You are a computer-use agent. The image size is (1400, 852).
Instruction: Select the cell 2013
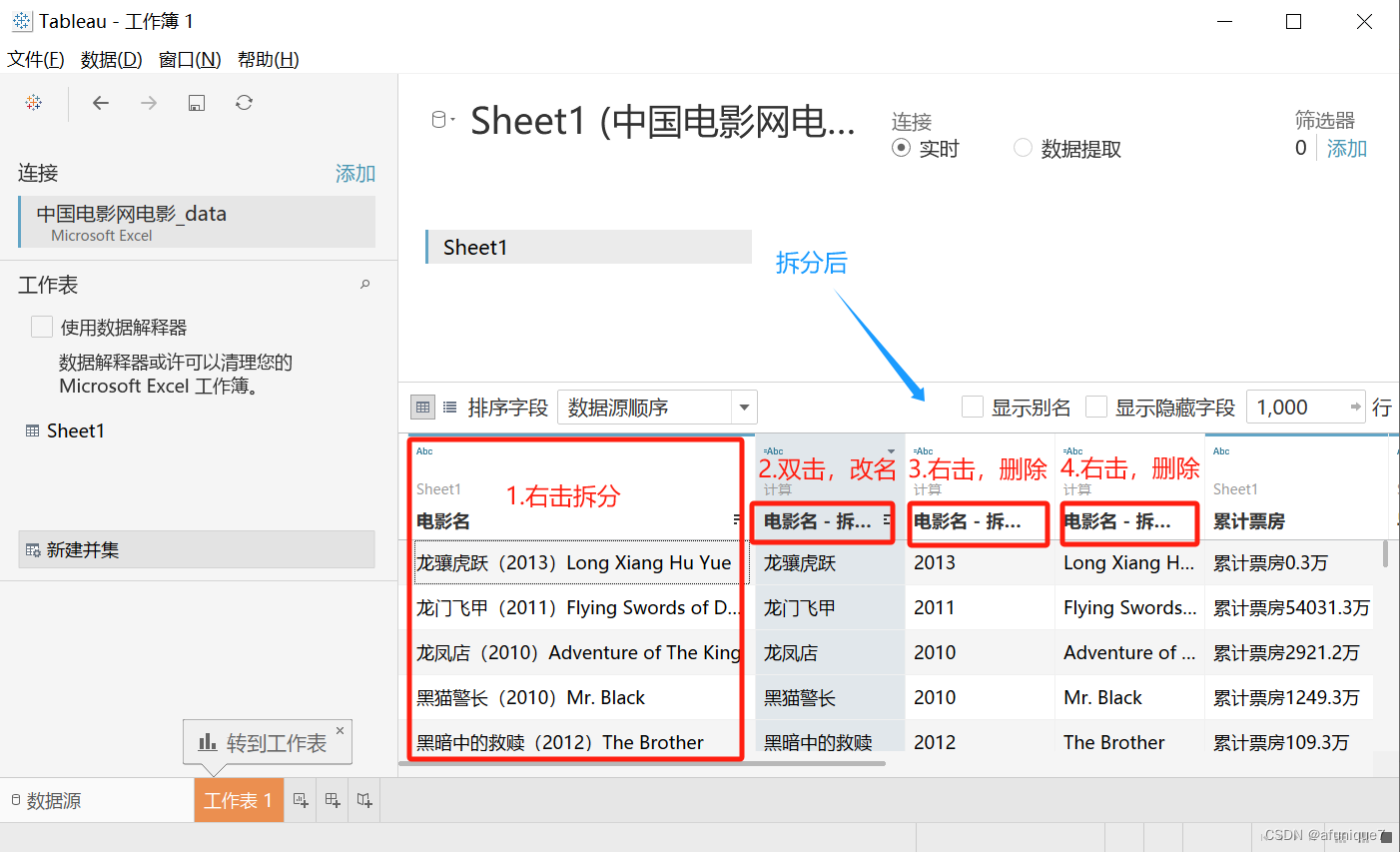[980, 562]
